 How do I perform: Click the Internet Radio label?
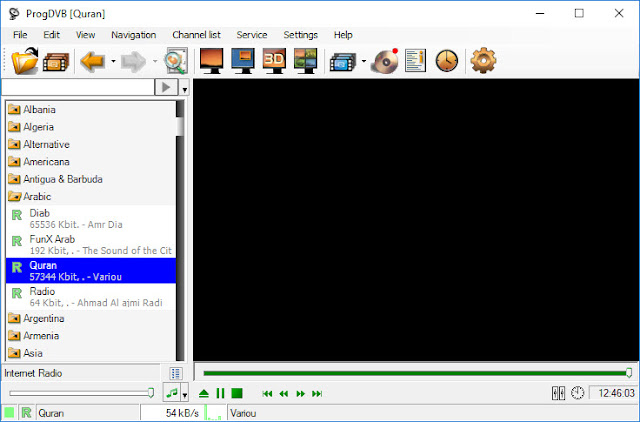33,373
